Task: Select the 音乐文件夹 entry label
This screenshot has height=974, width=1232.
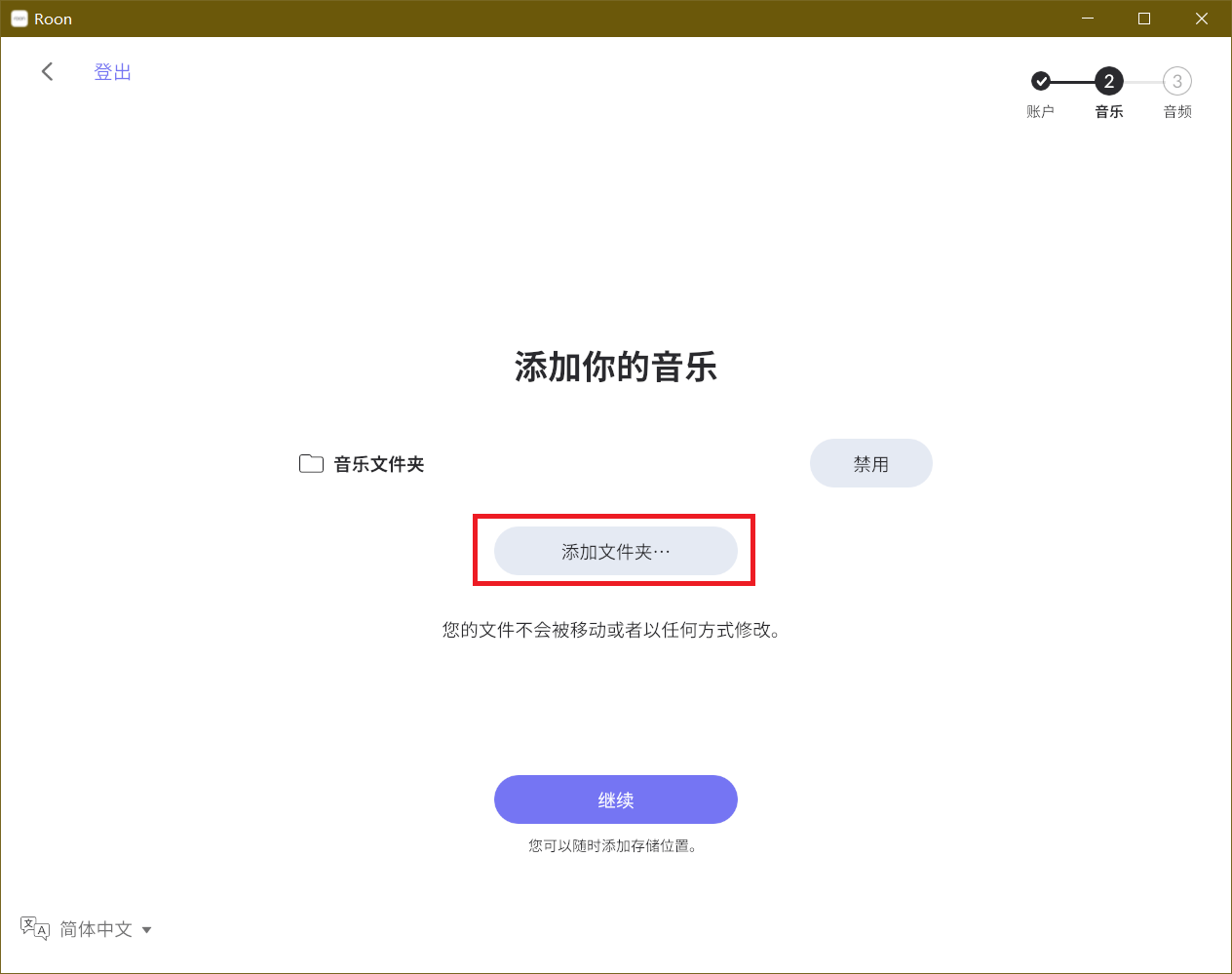Action: 379,464
